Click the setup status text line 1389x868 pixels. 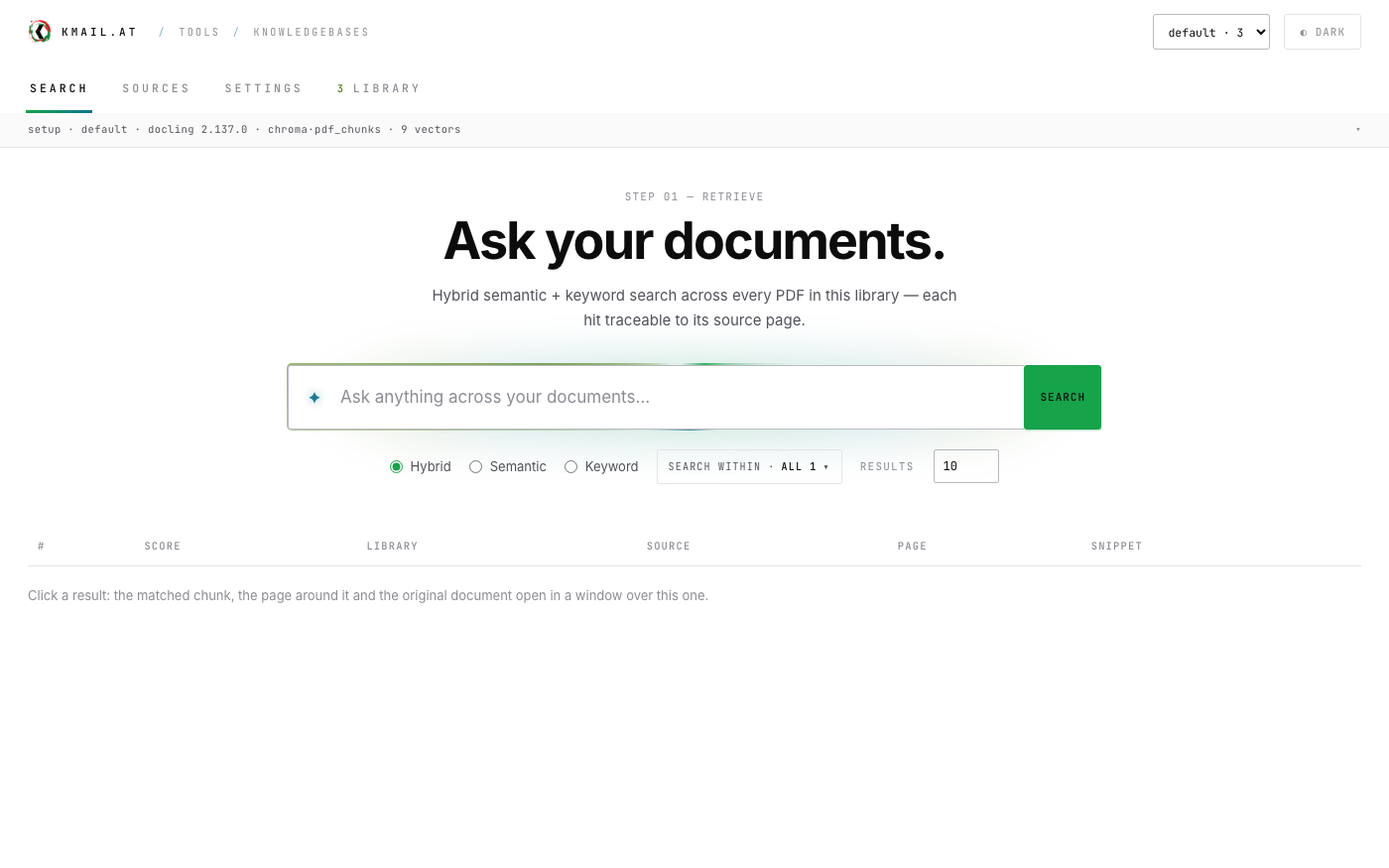click(244, 130)
